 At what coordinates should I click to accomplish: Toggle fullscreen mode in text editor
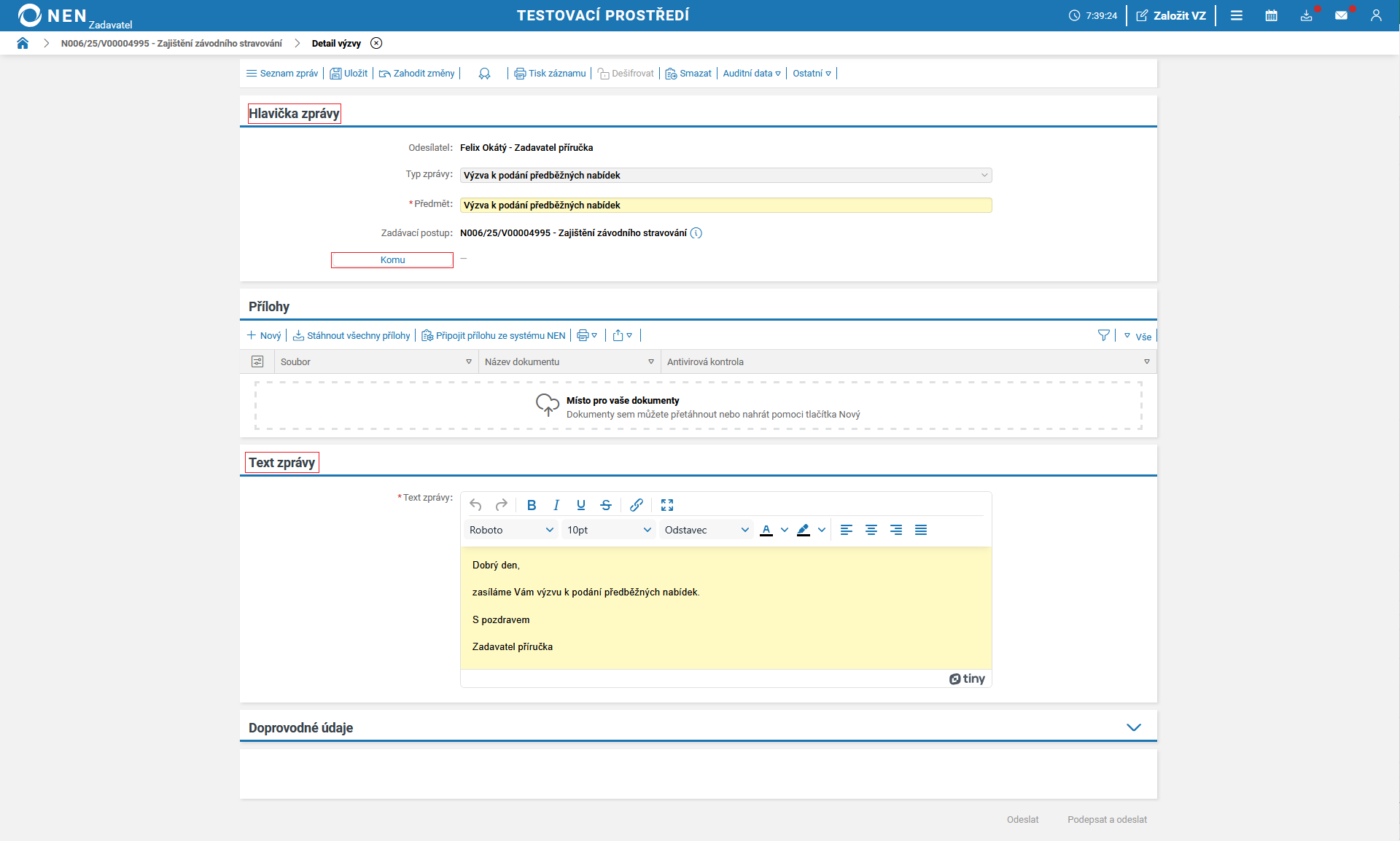pyautogui.click(x=667, y=504)
